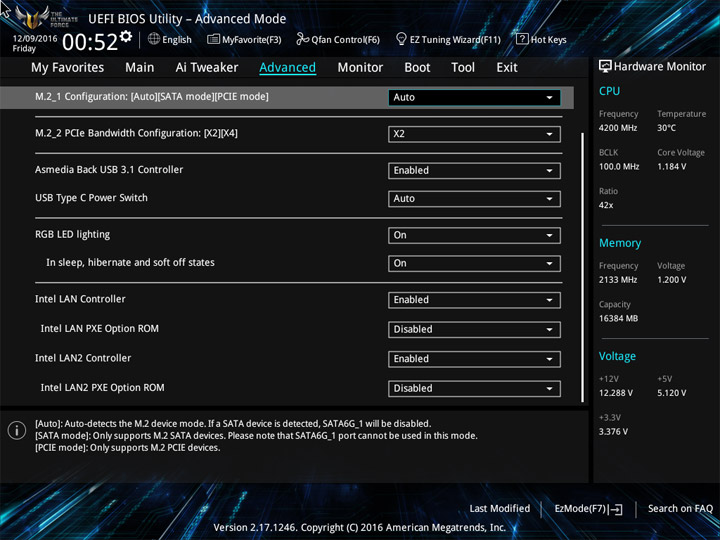Click the info circle icon in help area
720x540 pixels.
pos(17,430)
